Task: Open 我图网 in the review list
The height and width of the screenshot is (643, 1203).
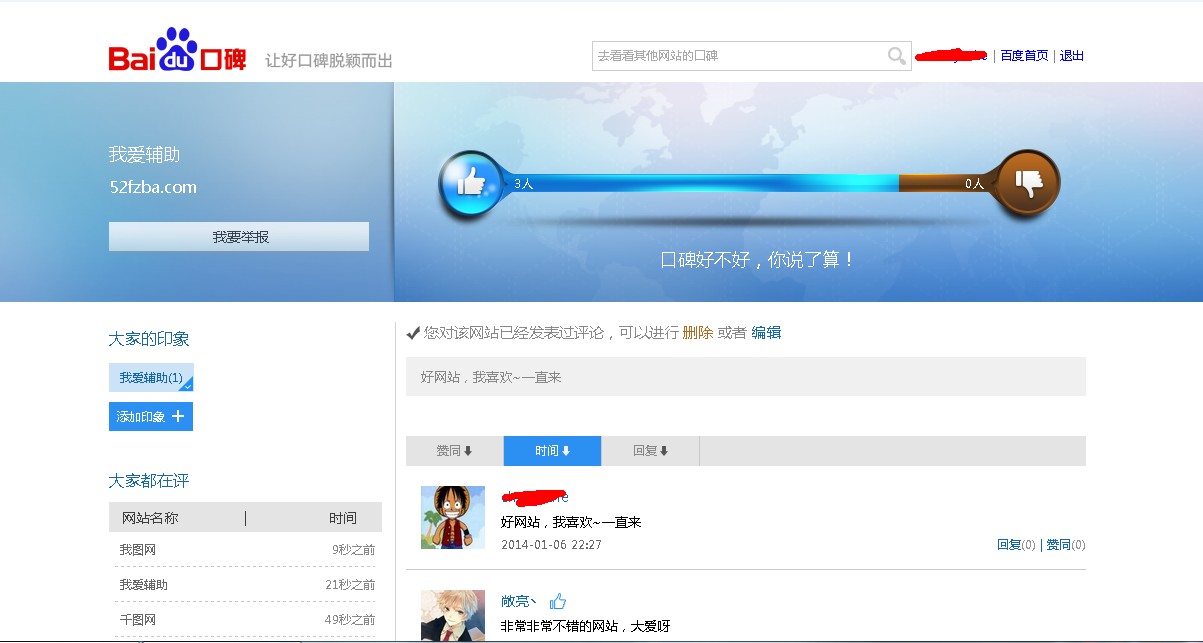Action: click(x=138, y=550)
